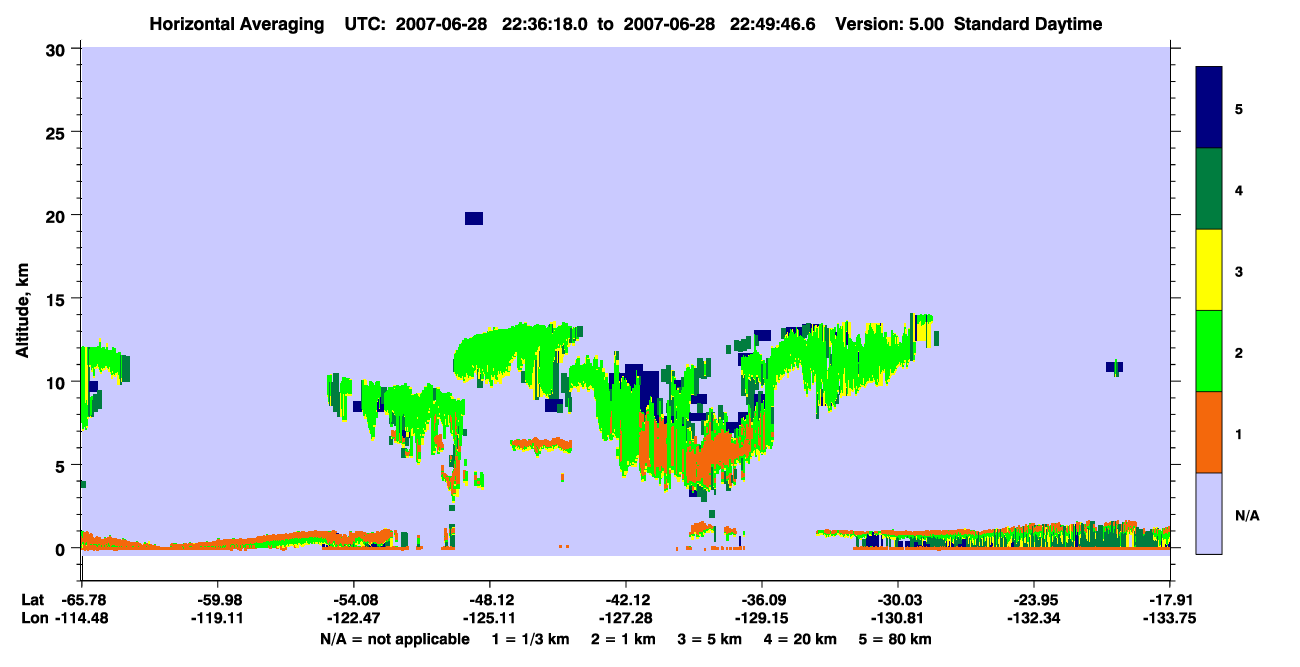The image size is (1300, 667).
Task: Click 'Standard Daytime' in the title
Action: (x=1028, y=24)
